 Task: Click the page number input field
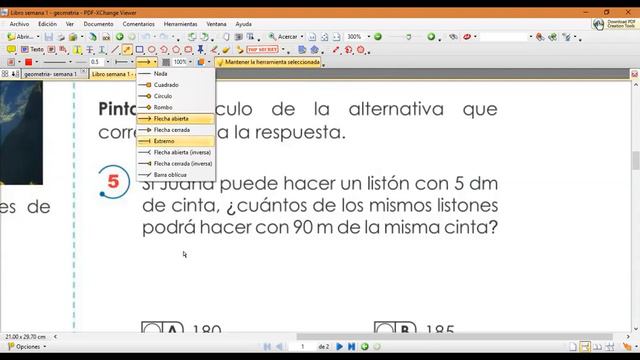tap(302, 347)
